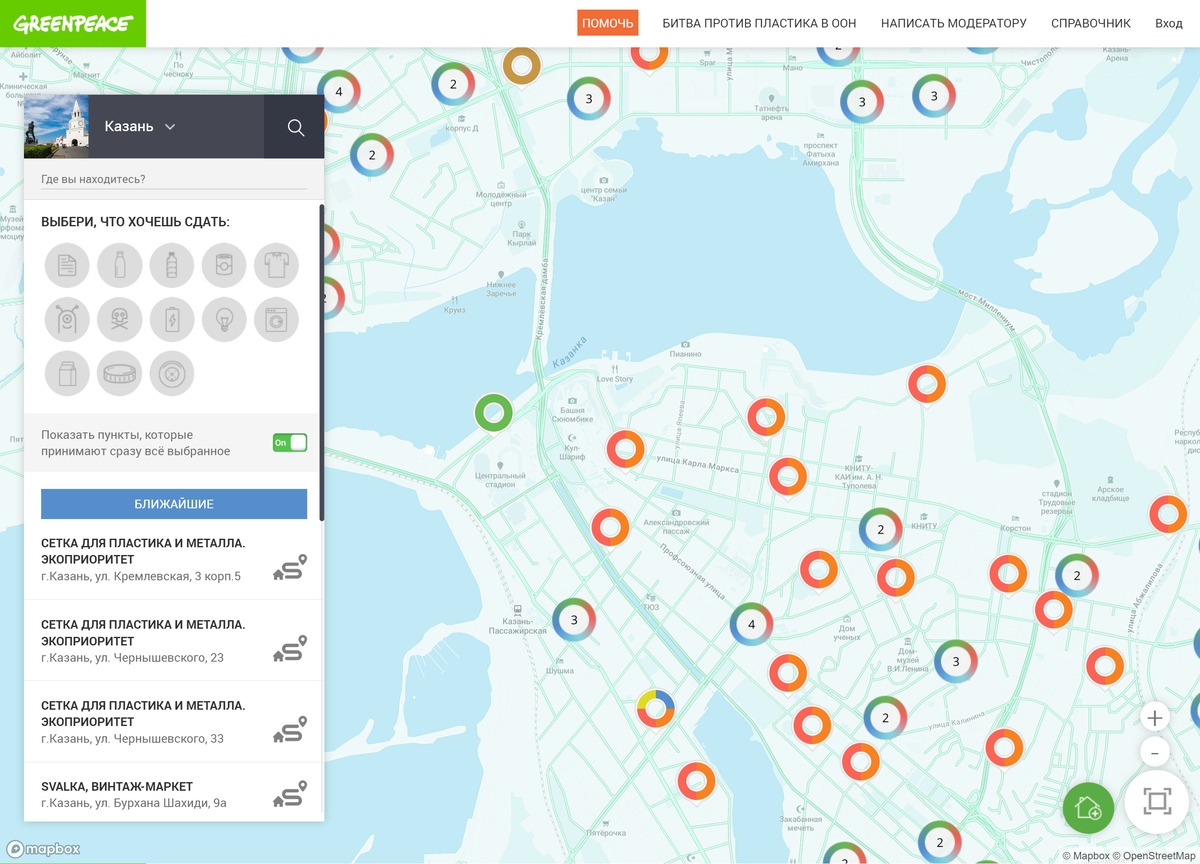Select the plastic bottle category icon

coord(172,266)
